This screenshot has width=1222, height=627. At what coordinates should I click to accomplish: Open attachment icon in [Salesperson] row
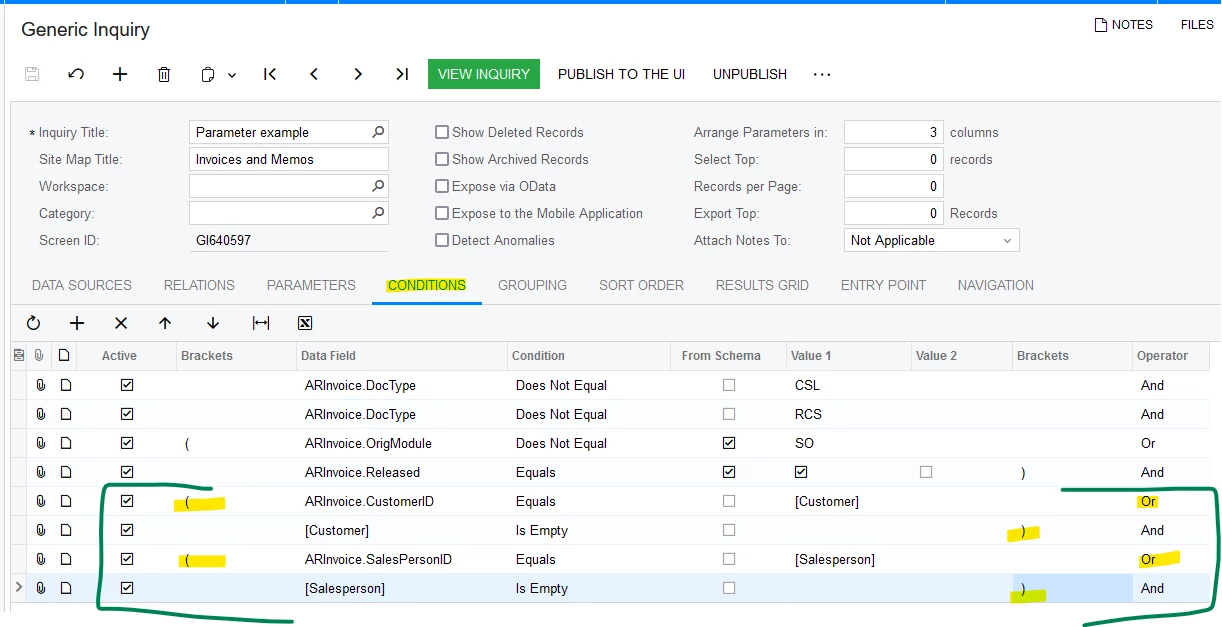(x=41, y=588)
